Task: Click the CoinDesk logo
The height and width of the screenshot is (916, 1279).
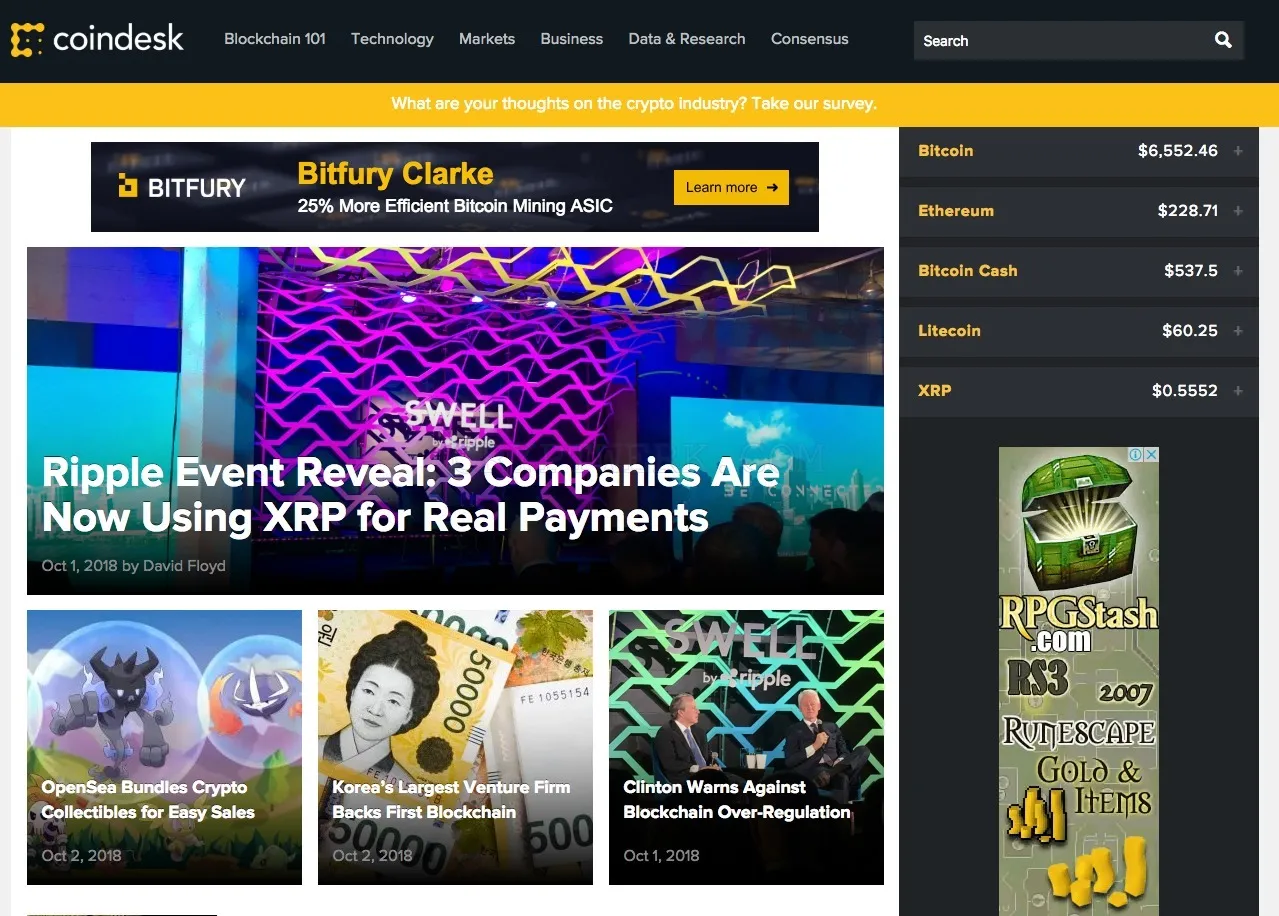Action: pos(97,39)
